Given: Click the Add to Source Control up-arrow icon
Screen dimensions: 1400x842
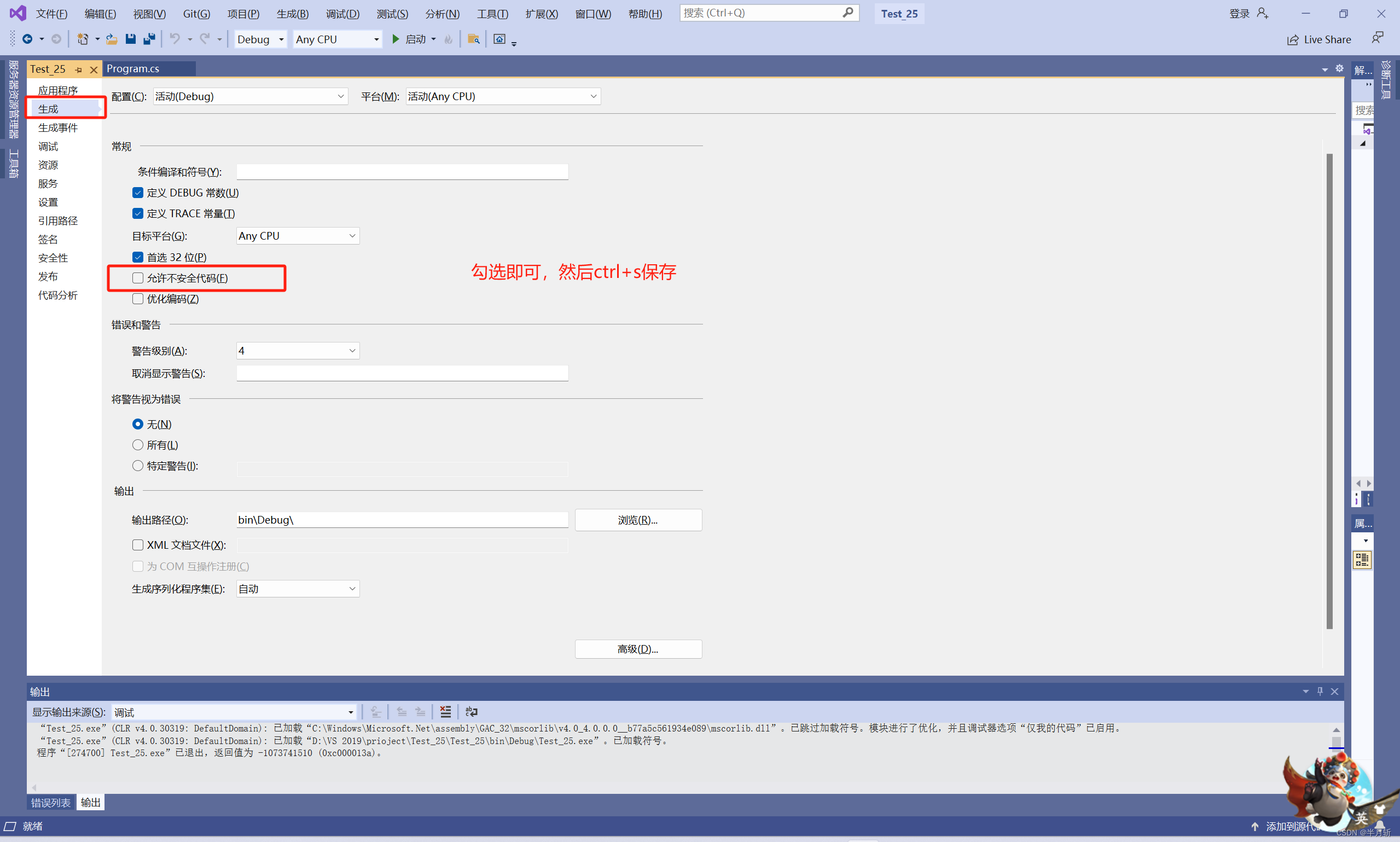Looking at the screenshot, I should (x=1255, y=826).
